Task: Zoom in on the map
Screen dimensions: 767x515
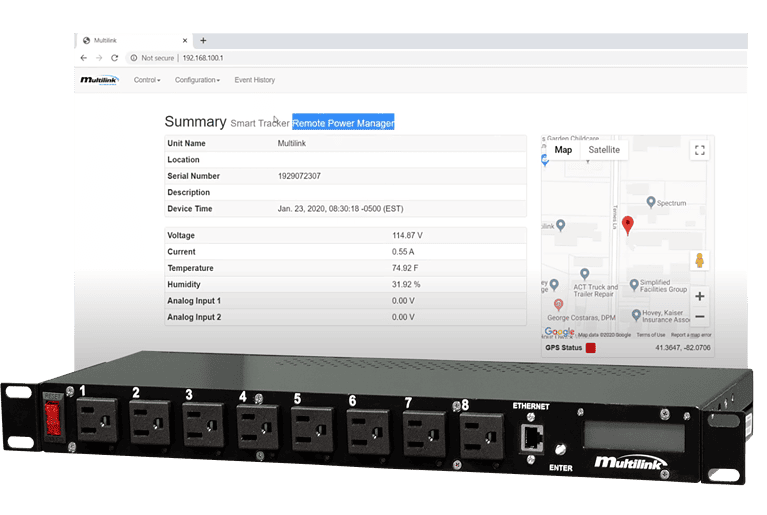Action: click(699, 296)
